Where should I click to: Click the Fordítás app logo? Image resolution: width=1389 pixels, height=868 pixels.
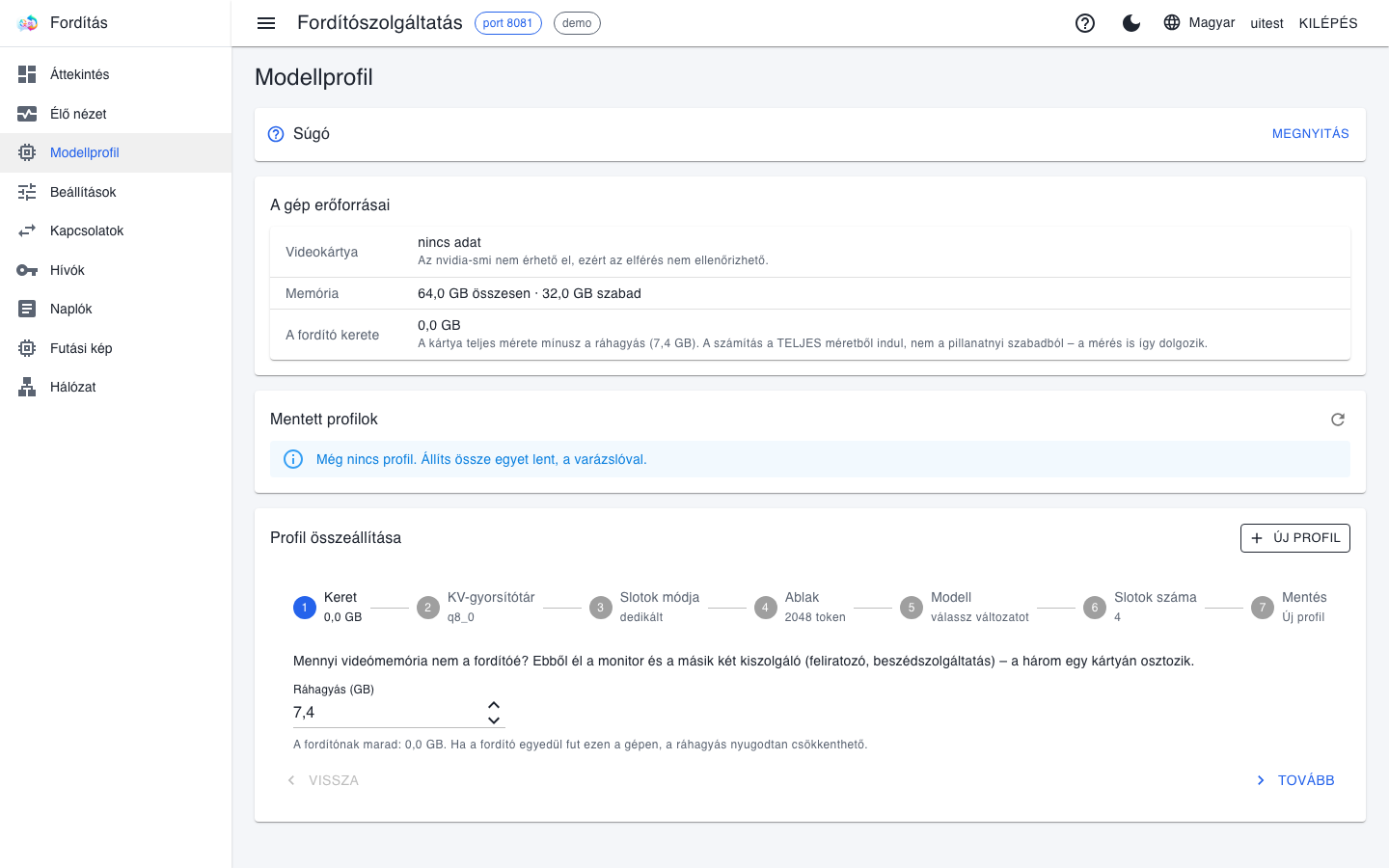pyautogui.click(x=27, y=23)
